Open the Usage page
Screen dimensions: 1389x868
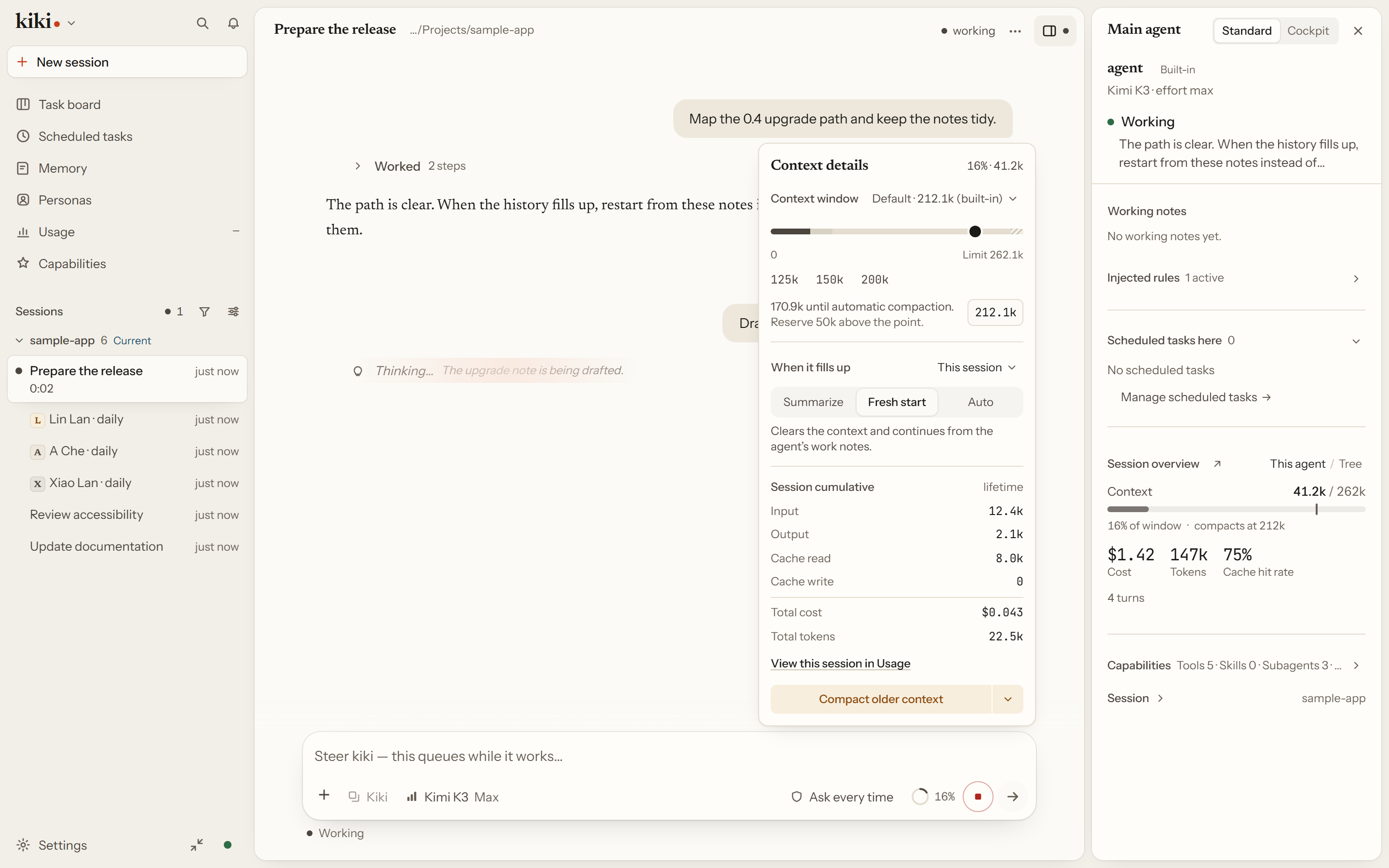tap(127, 232)
